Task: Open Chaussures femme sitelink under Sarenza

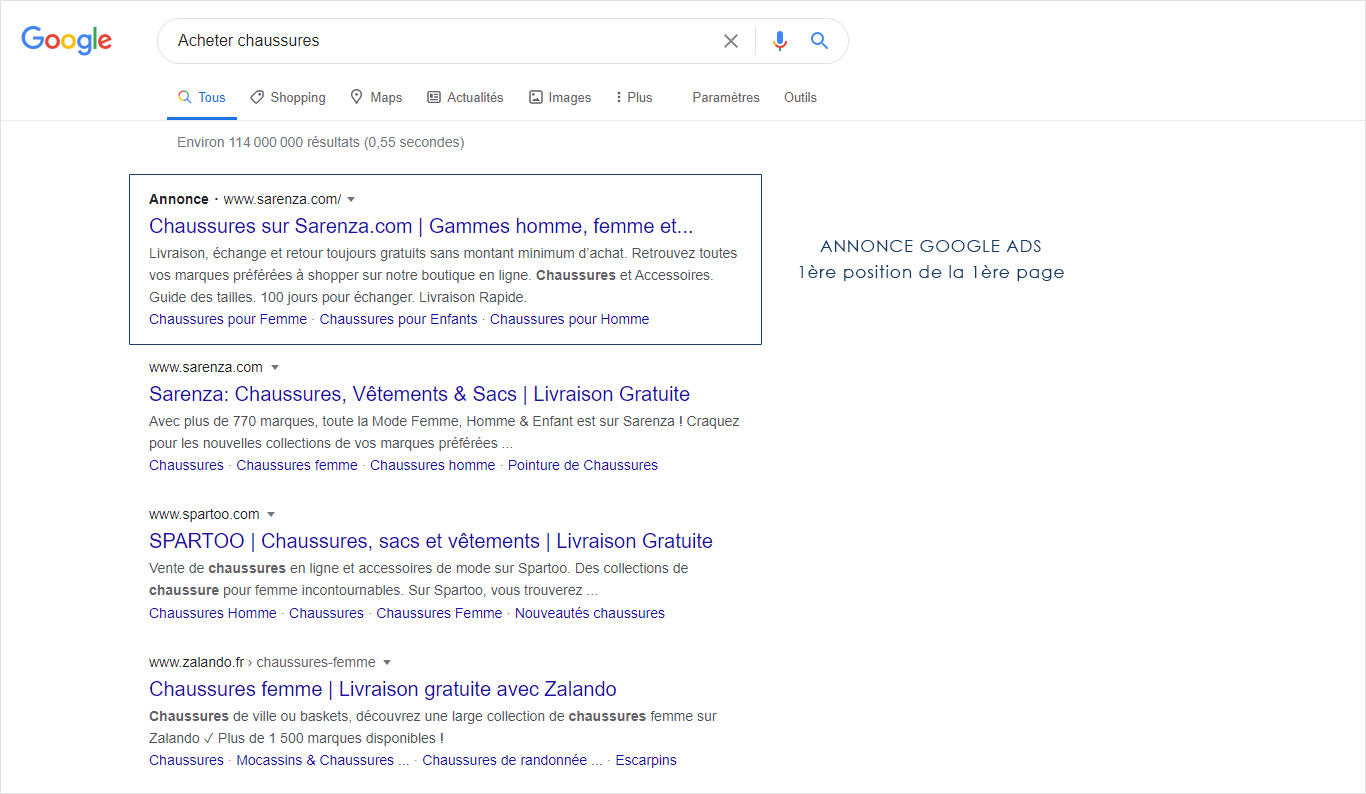Action: [297, 465]
